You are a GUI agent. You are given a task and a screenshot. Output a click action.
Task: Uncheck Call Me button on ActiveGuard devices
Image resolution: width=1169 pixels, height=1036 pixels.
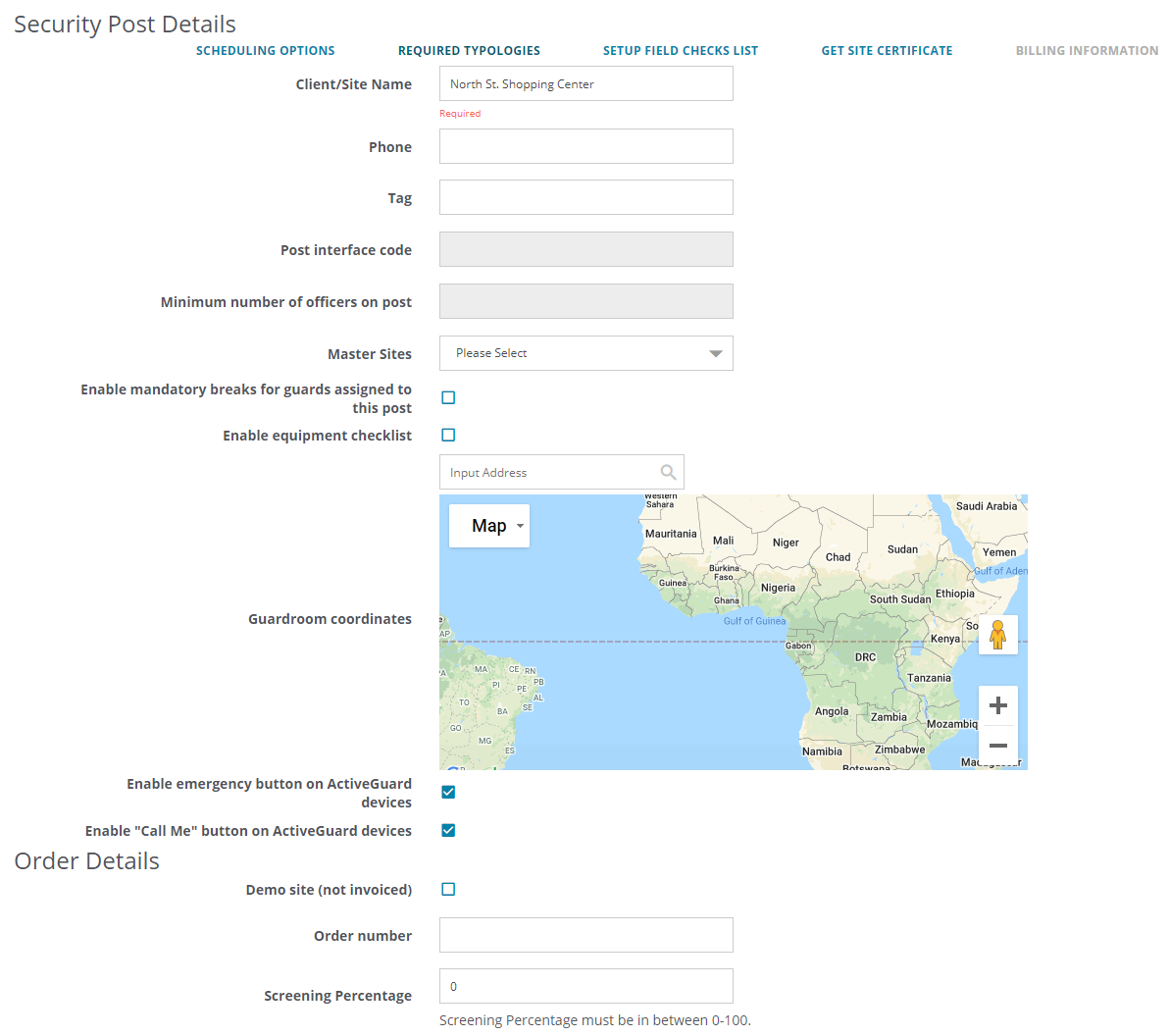(x=448, y=830)
